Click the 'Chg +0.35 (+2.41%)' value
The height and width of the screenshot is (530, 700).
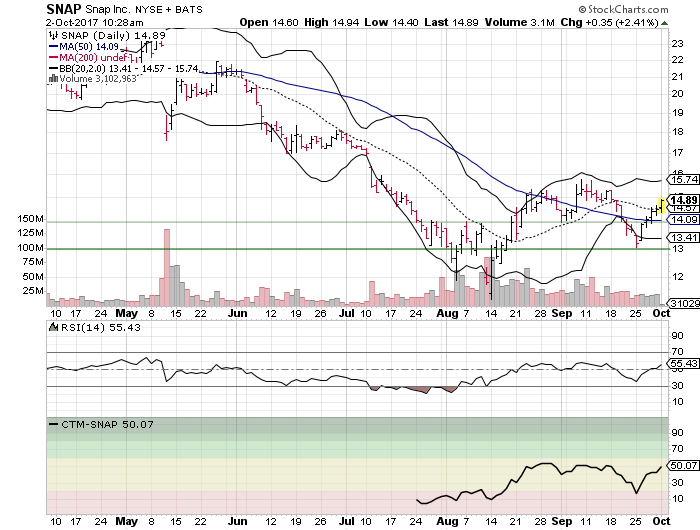[x=609, y=22]
